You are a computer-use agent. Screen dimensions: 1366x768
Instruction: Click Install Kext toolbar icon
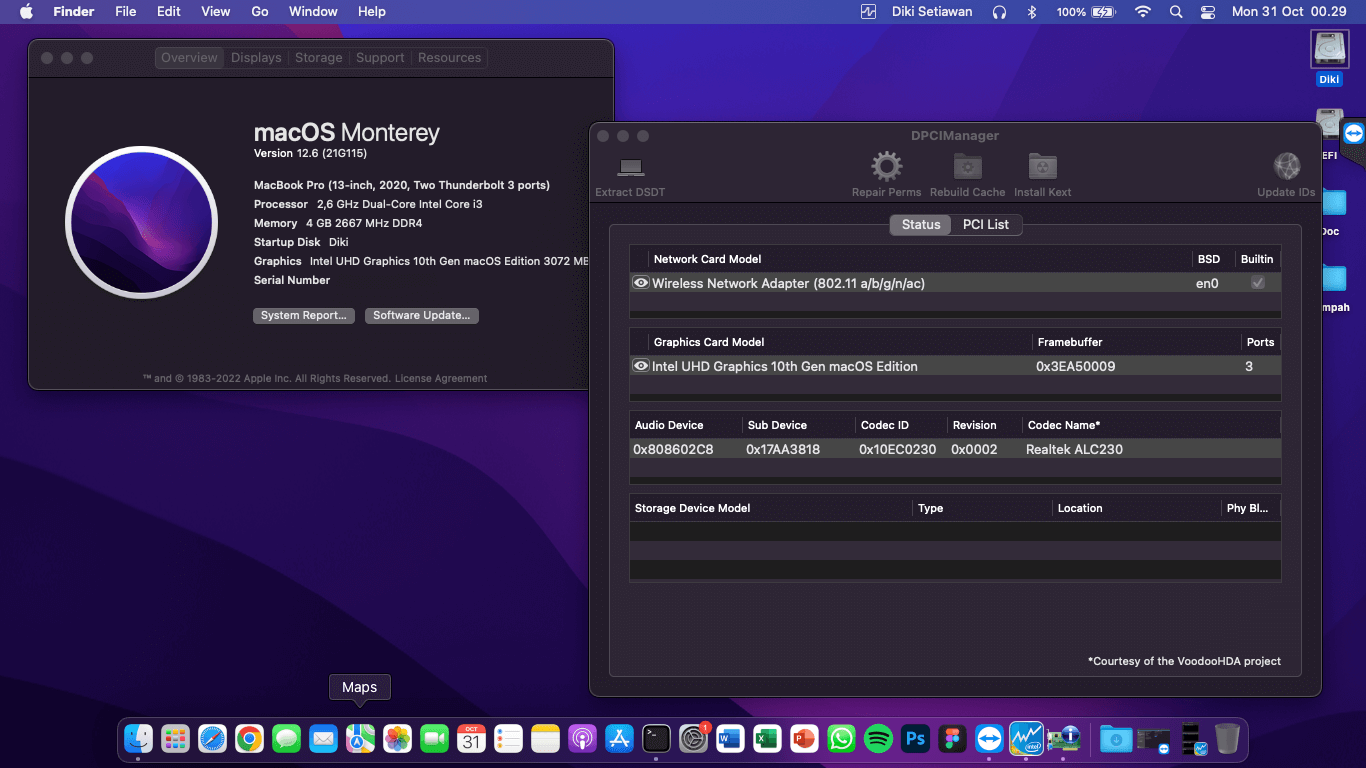click(x=1042, y=166)
